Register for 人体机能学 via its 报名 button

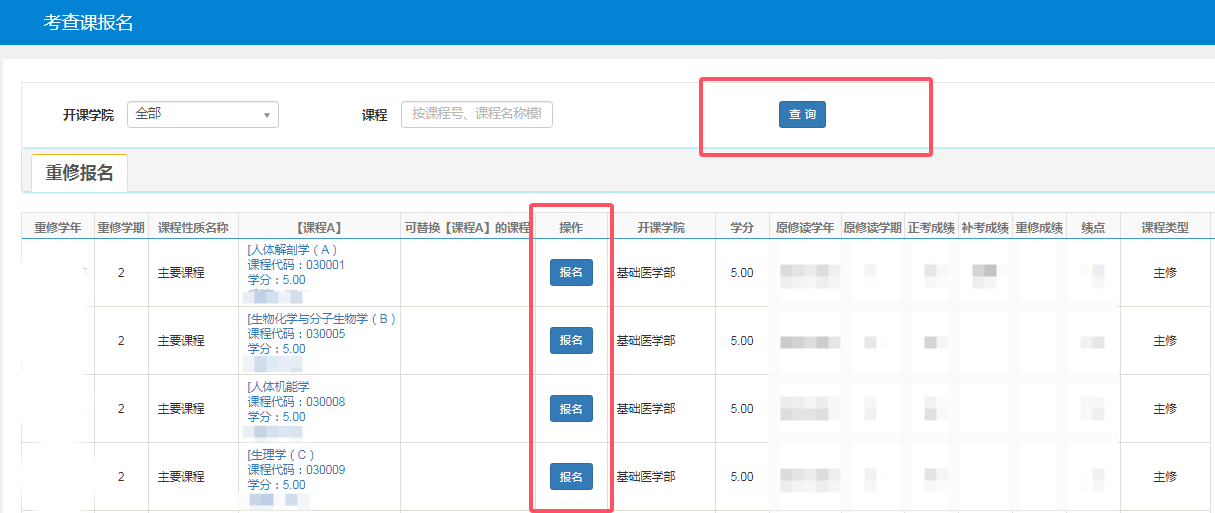[x=571, y=409]
